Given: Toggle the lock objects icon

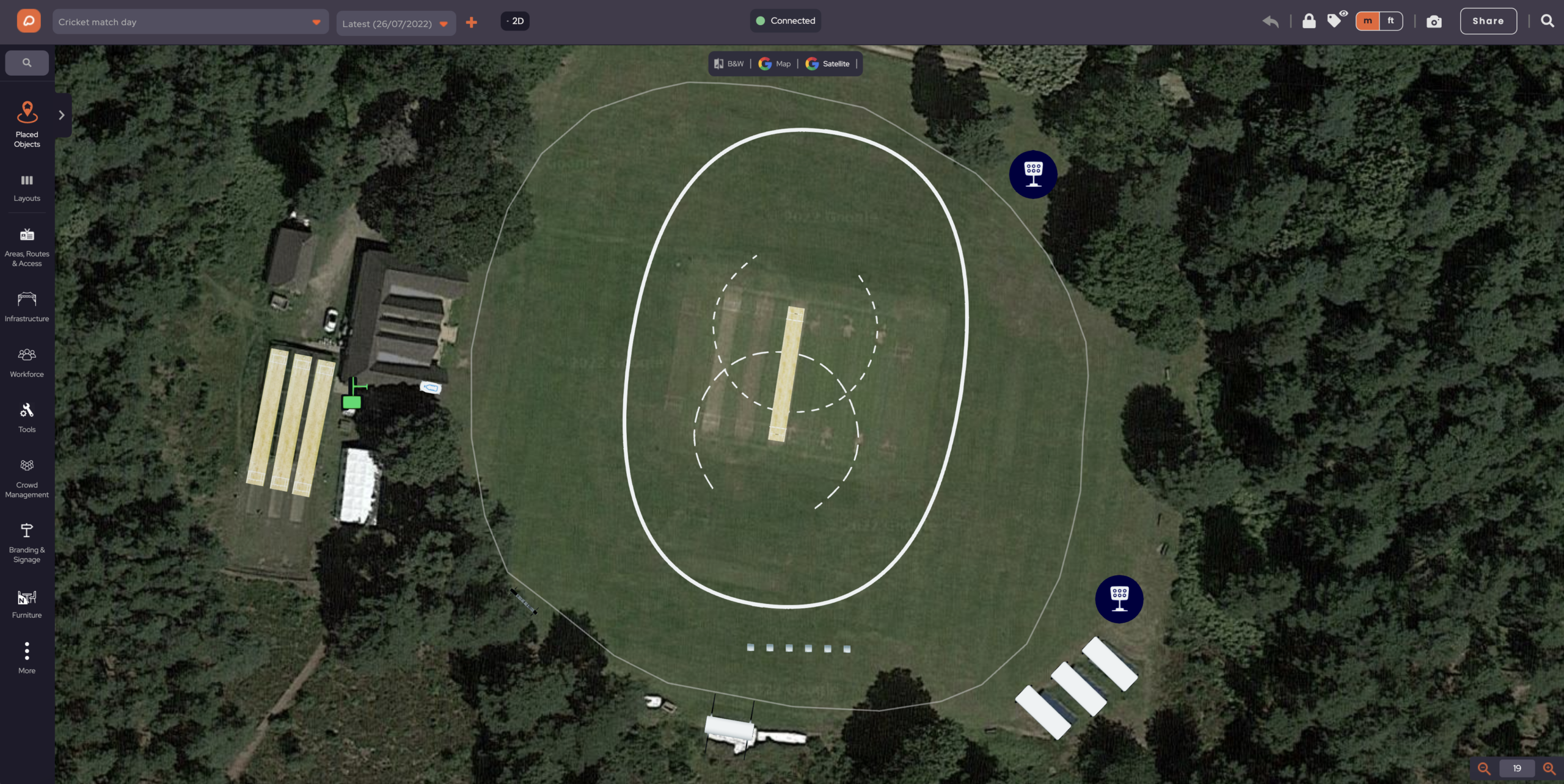Looking at the screenshot, I should point(1309,21).
